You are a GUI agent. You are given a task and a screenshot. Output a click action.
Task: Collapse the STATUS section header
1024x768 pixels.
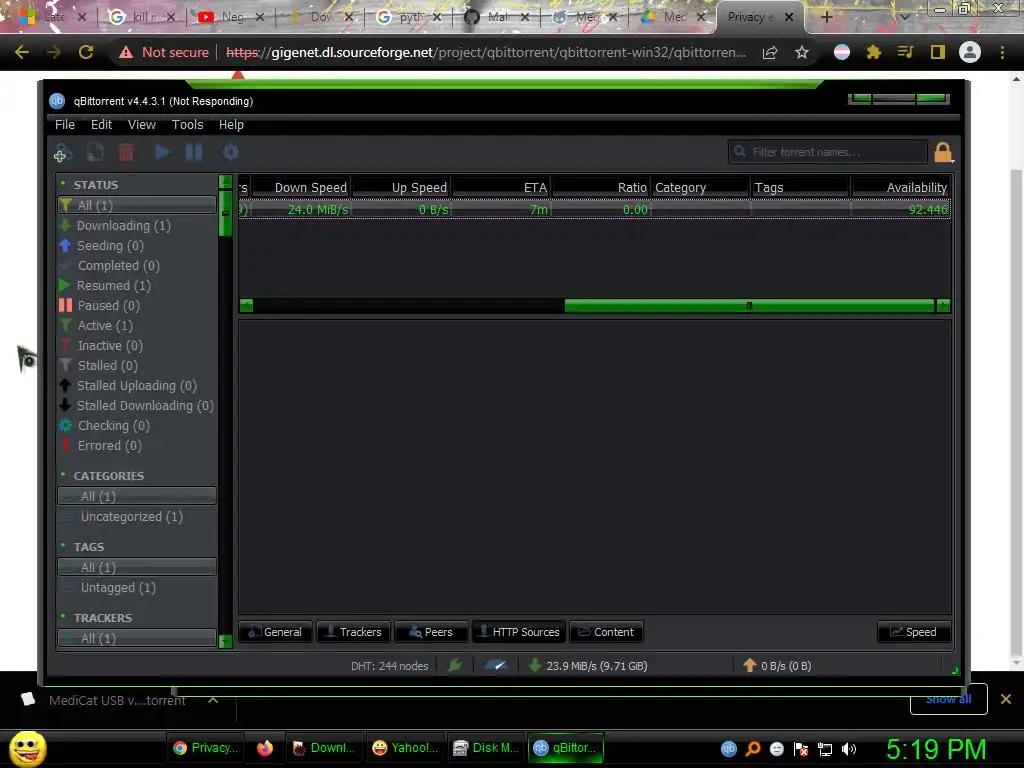tap(95, 185)
